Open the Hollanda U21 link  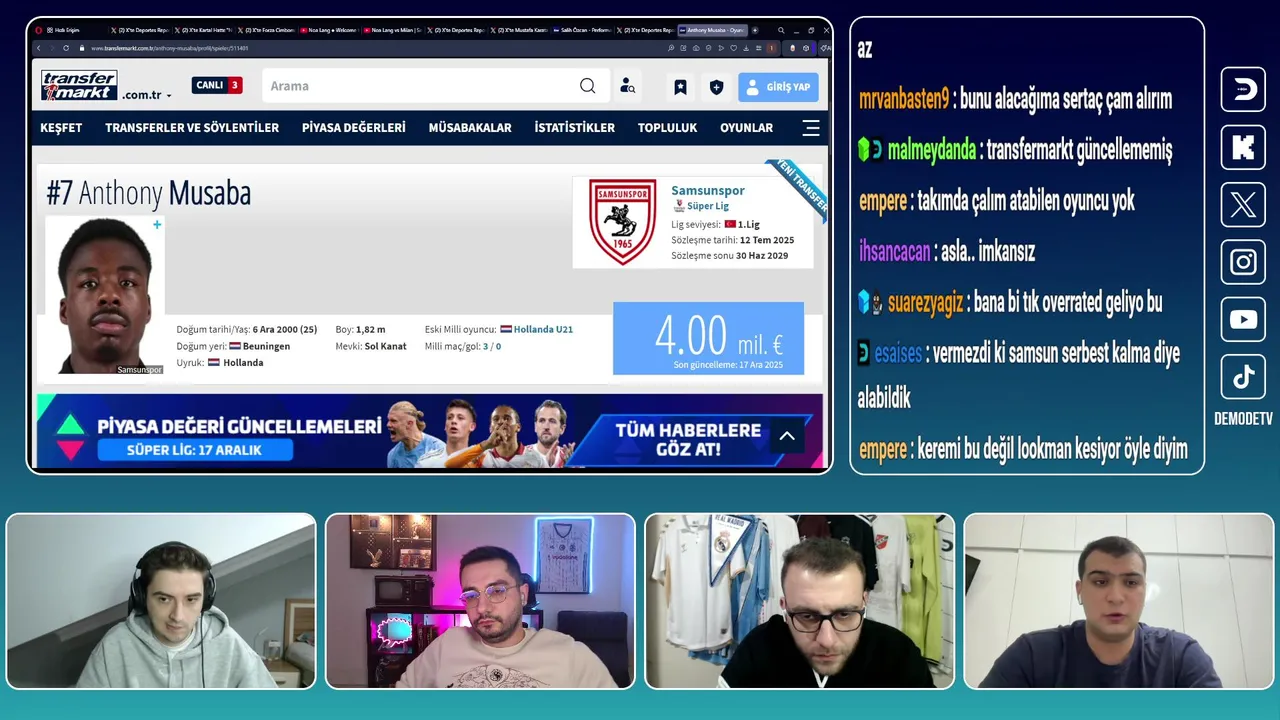(x=543, y=330)
